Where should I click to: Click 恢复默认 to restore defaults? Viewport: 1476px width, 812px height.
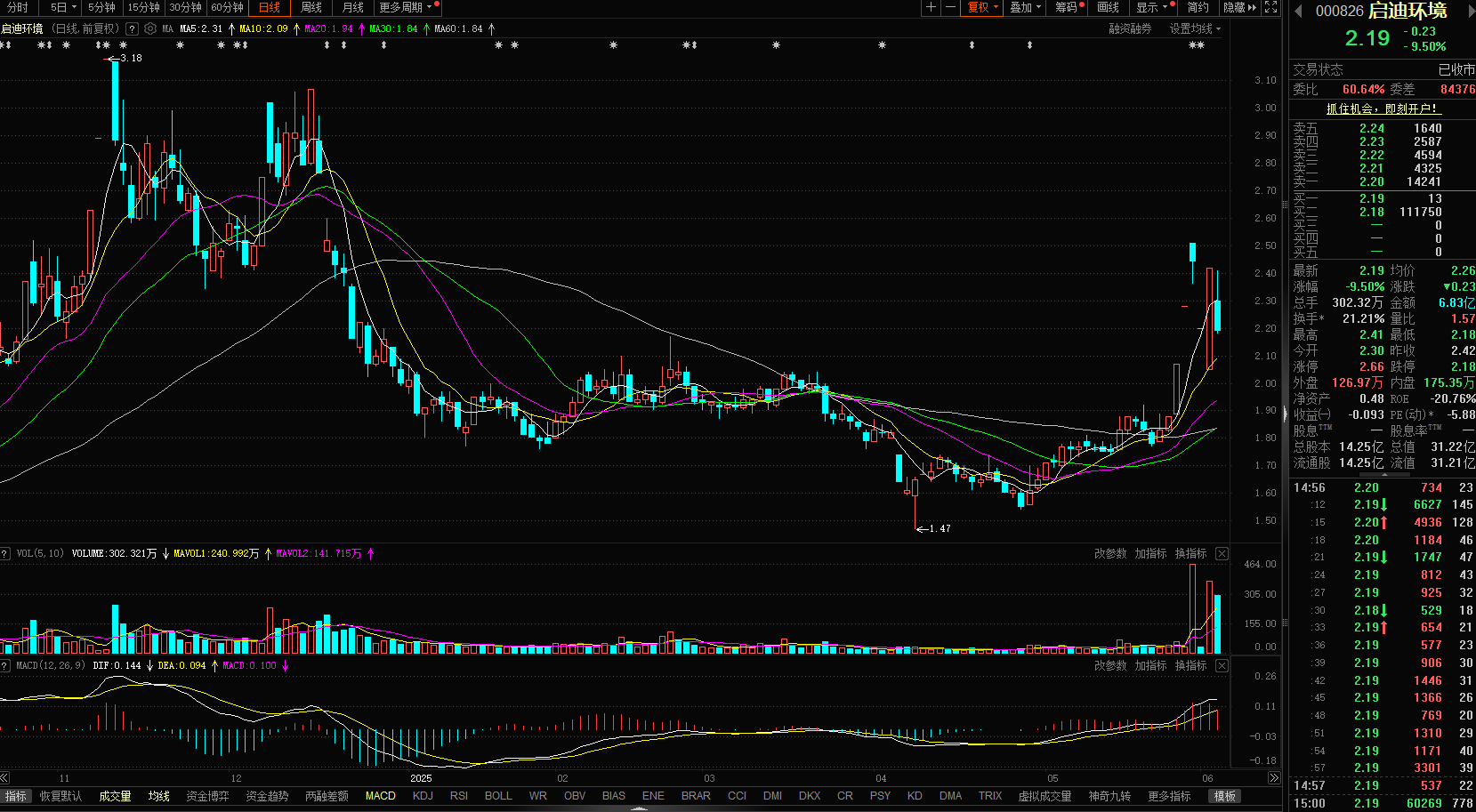[x=60, y=796]
